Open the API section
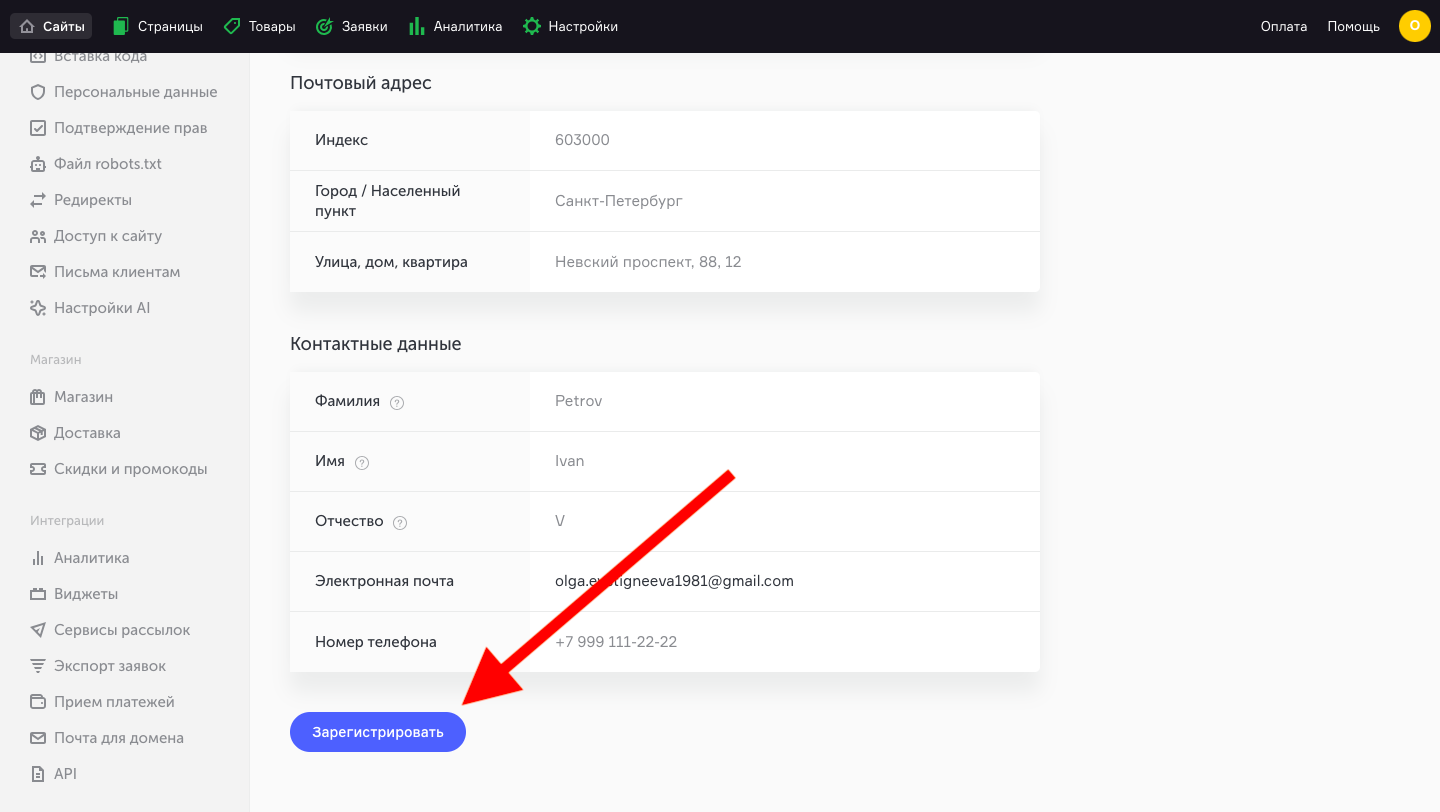1440x812 pixels. (65, 774)
